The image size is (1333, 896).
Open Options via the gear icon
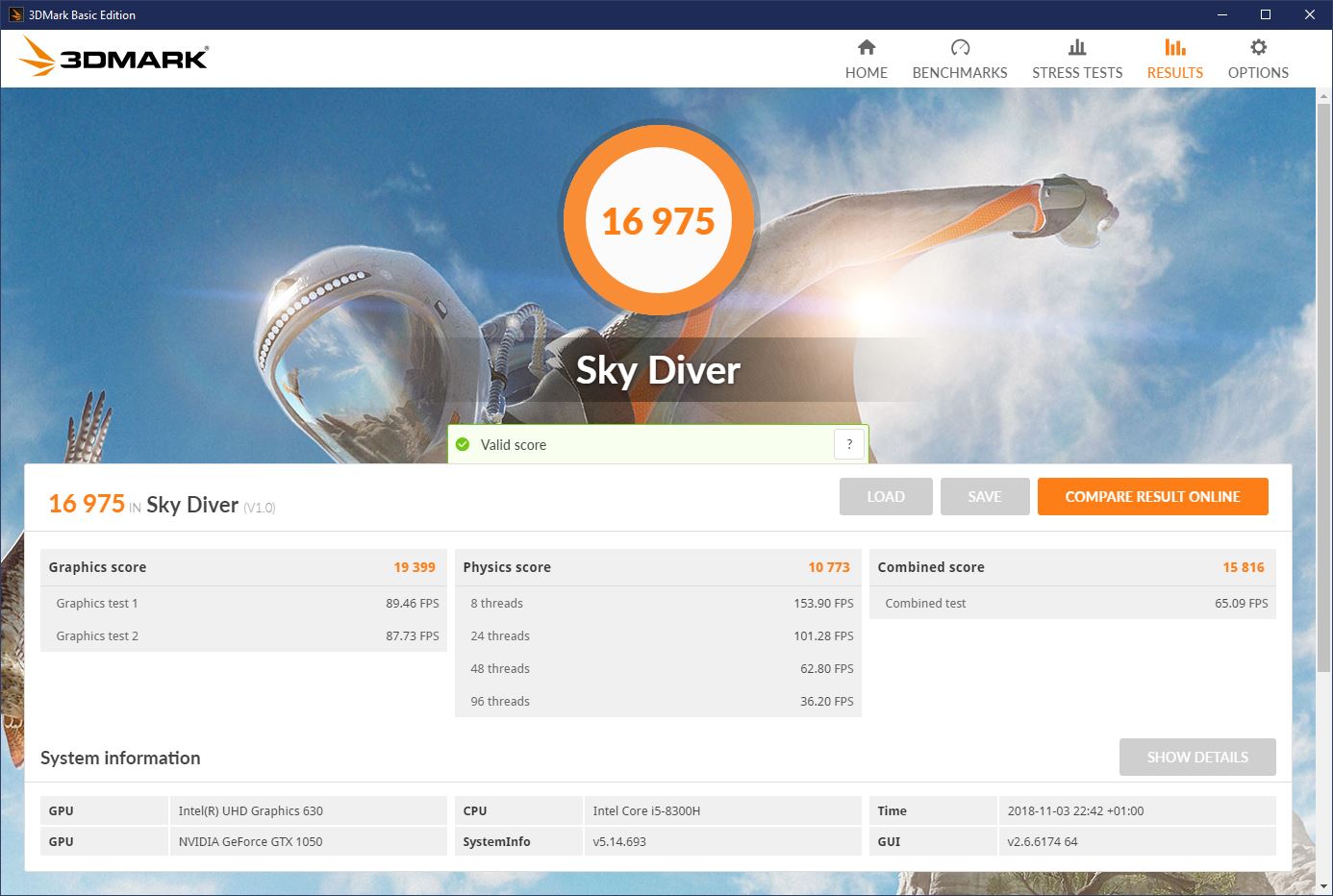pyautogui.click(x=1258, y=47)
